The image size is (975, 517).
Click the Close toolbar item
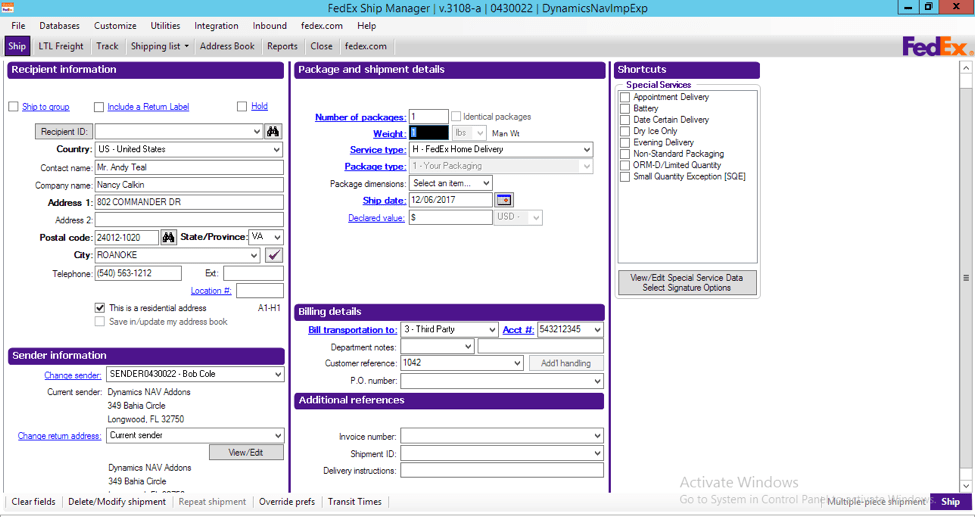click(x=321, y=46)
